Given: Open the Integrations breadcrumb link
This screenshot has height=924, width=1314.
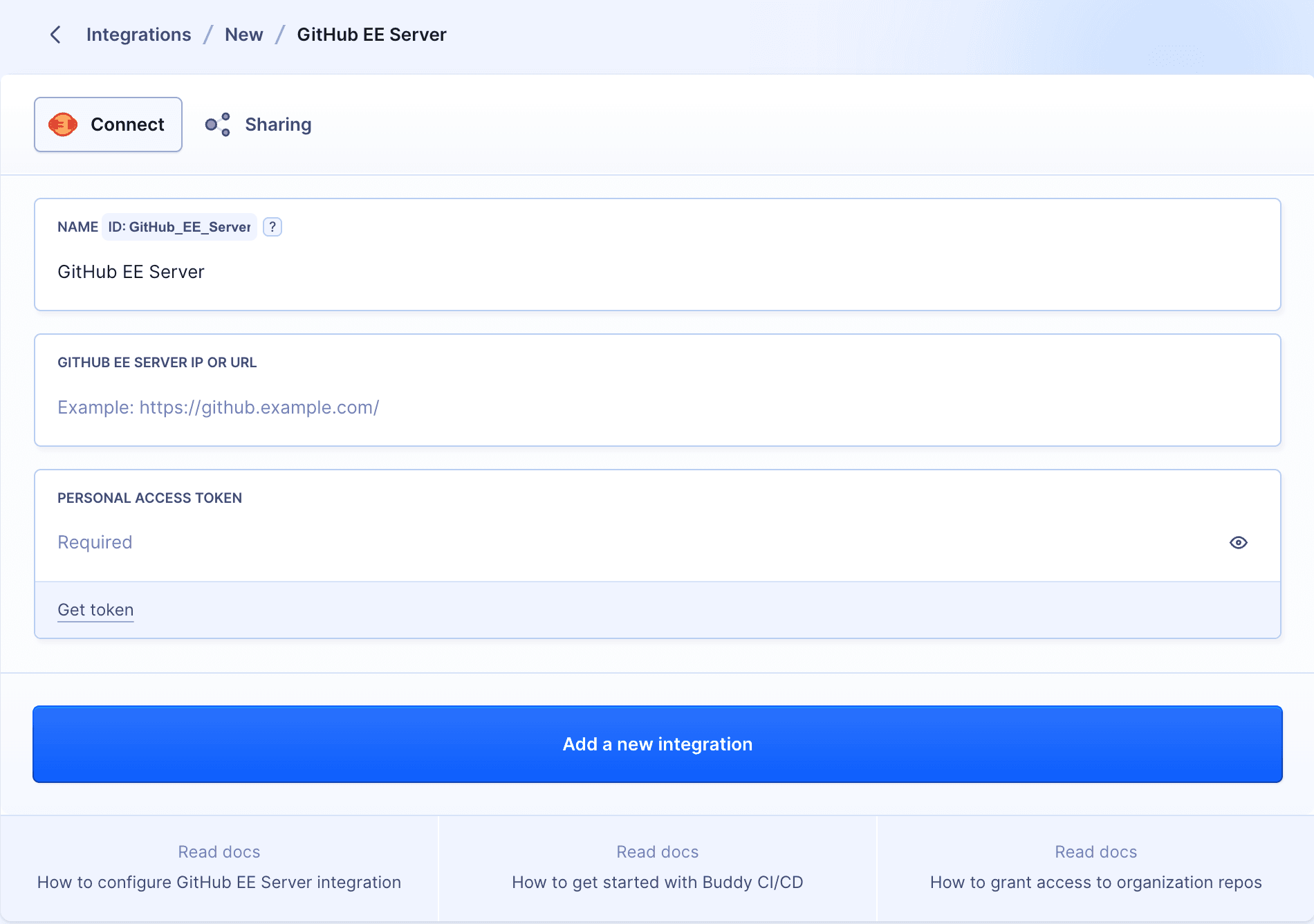Looking at the screenshot, I should 138,35.
